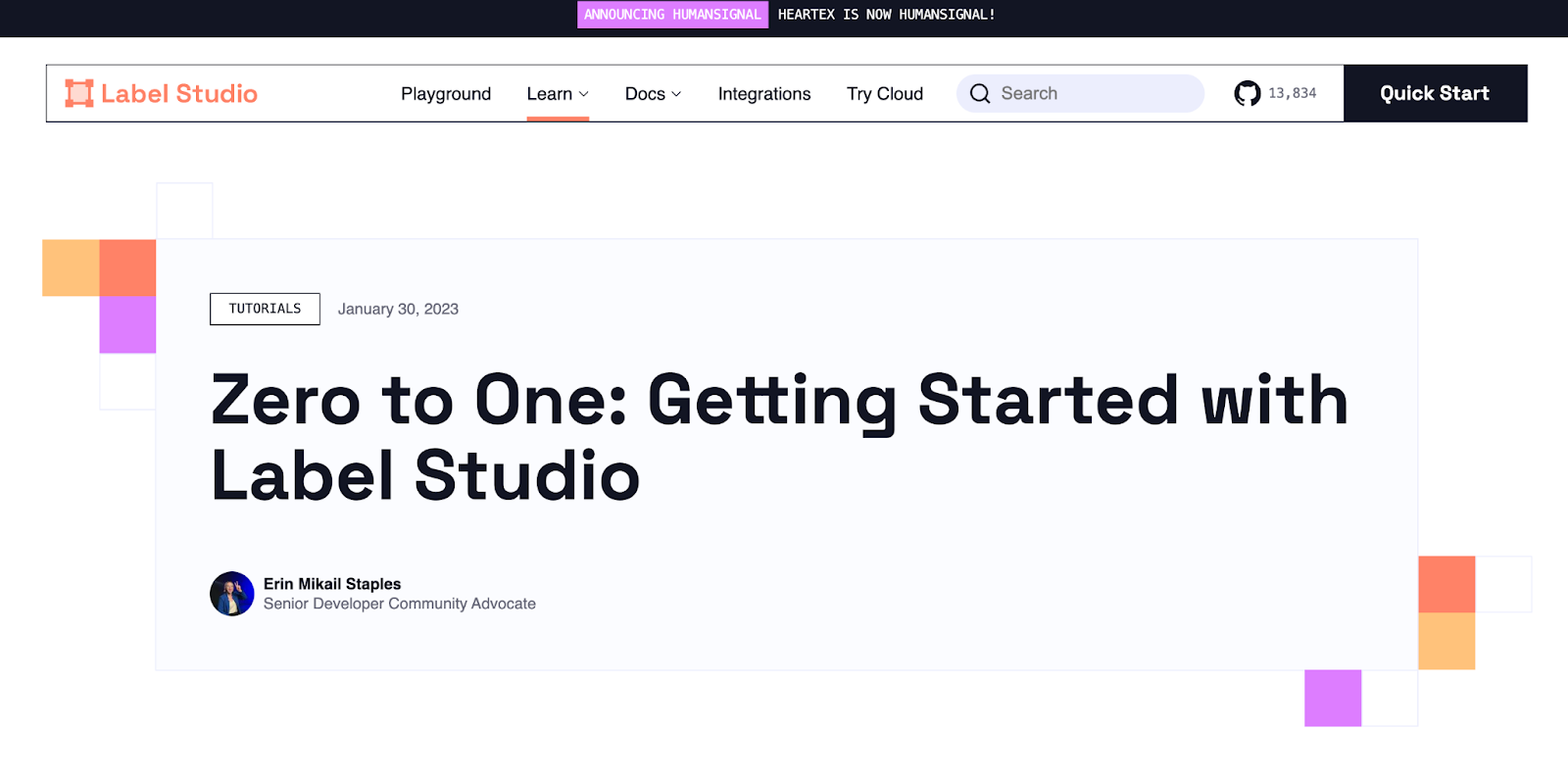Open the GitHub repository icon
Viewport: 1568px width, 778px height.
[x=1248, y=93]
